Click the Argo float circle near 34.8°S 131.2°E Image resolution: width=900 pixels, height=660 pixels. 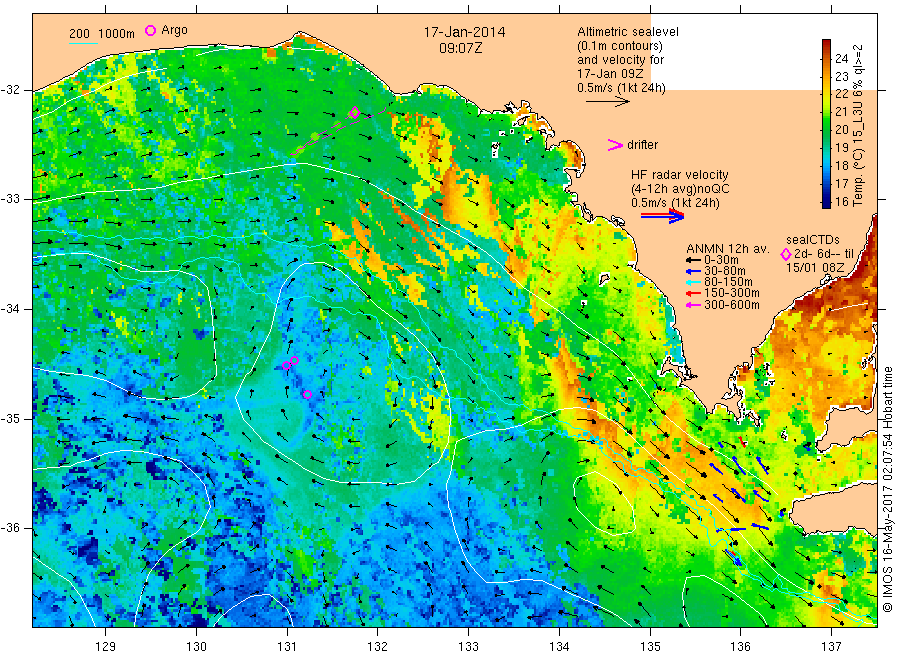pos(307,394)
